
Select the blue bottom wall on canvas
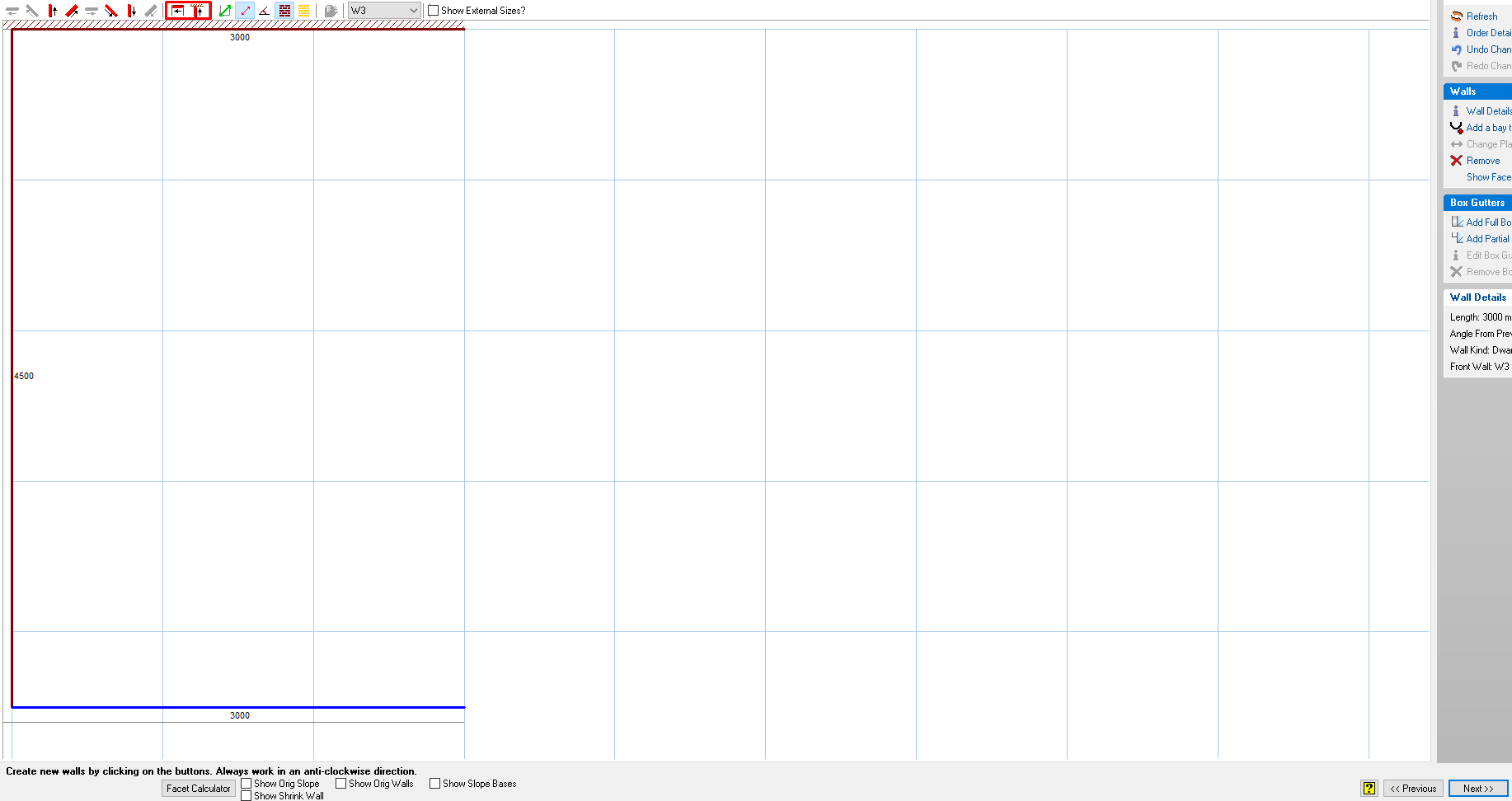click(238, 707)
